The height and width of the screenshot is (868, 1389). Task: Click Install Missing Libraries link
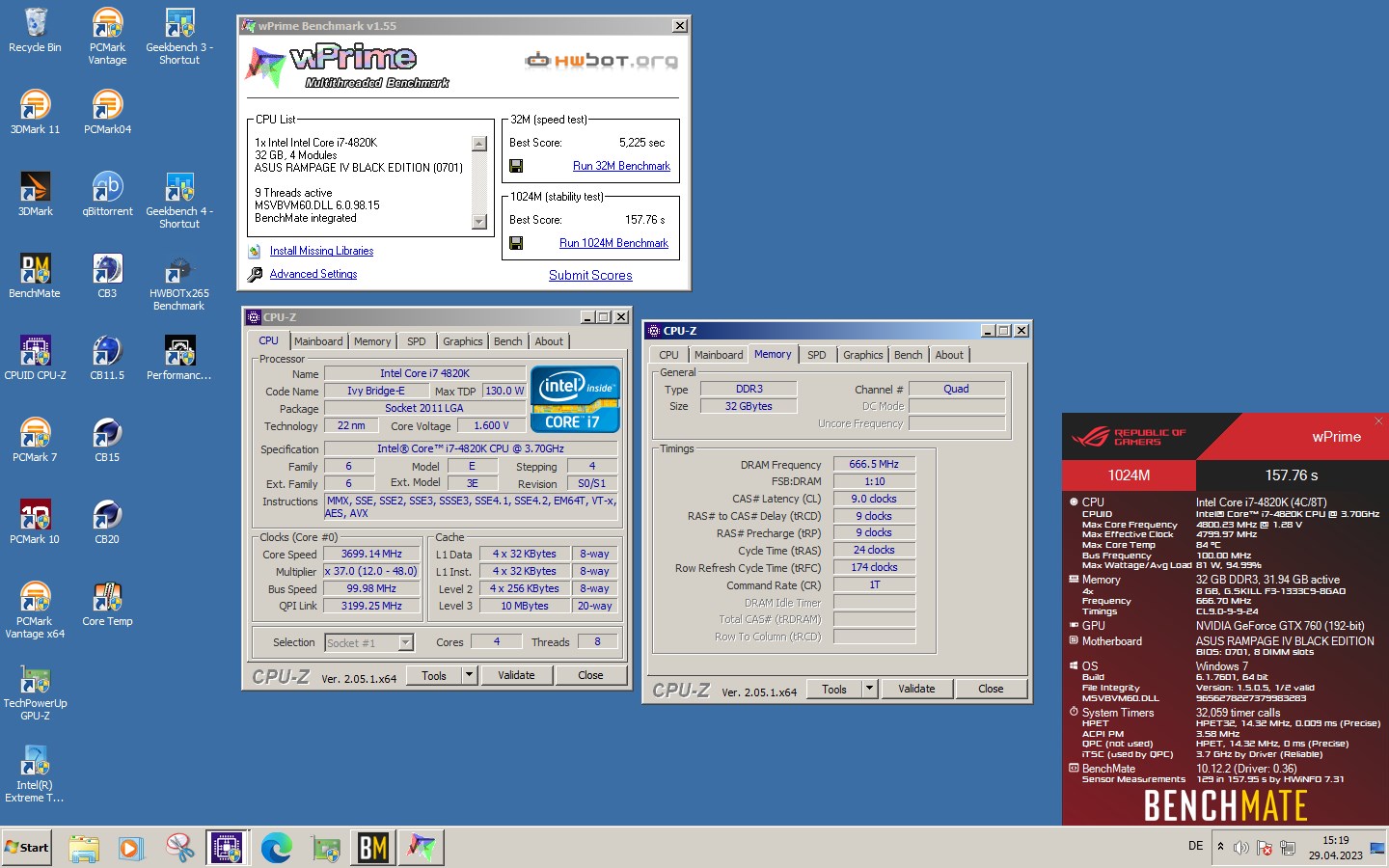tap(321, 251)
